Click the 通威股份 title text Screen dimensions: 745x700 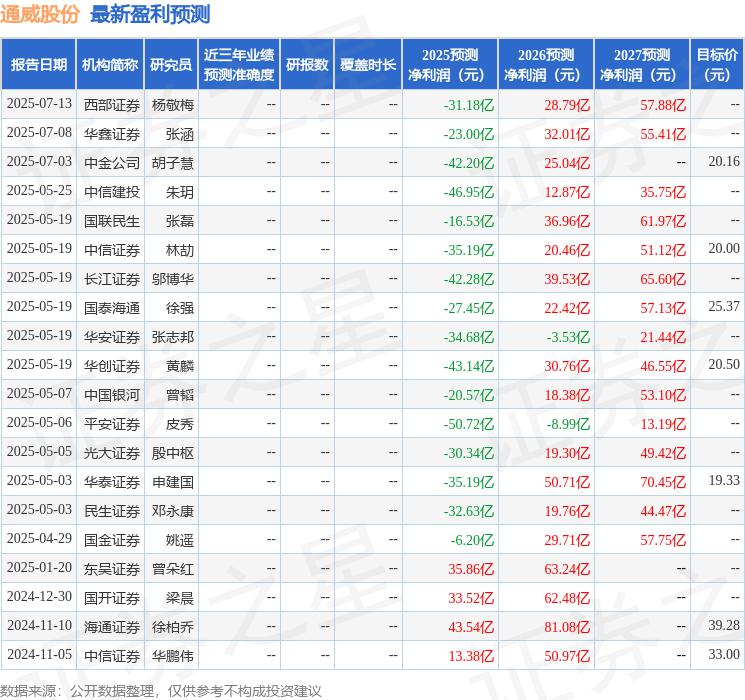(40, 14)
